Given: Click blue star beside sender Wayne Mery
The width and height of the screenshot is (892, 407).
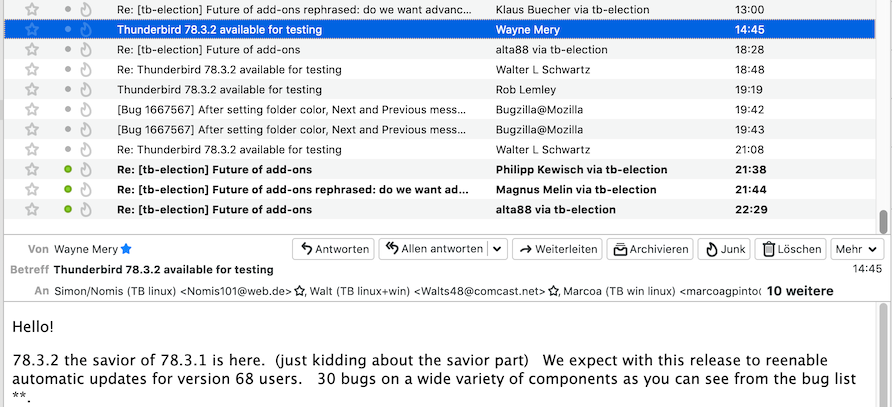Looking at the screenshot, I should tap(126, 249).
